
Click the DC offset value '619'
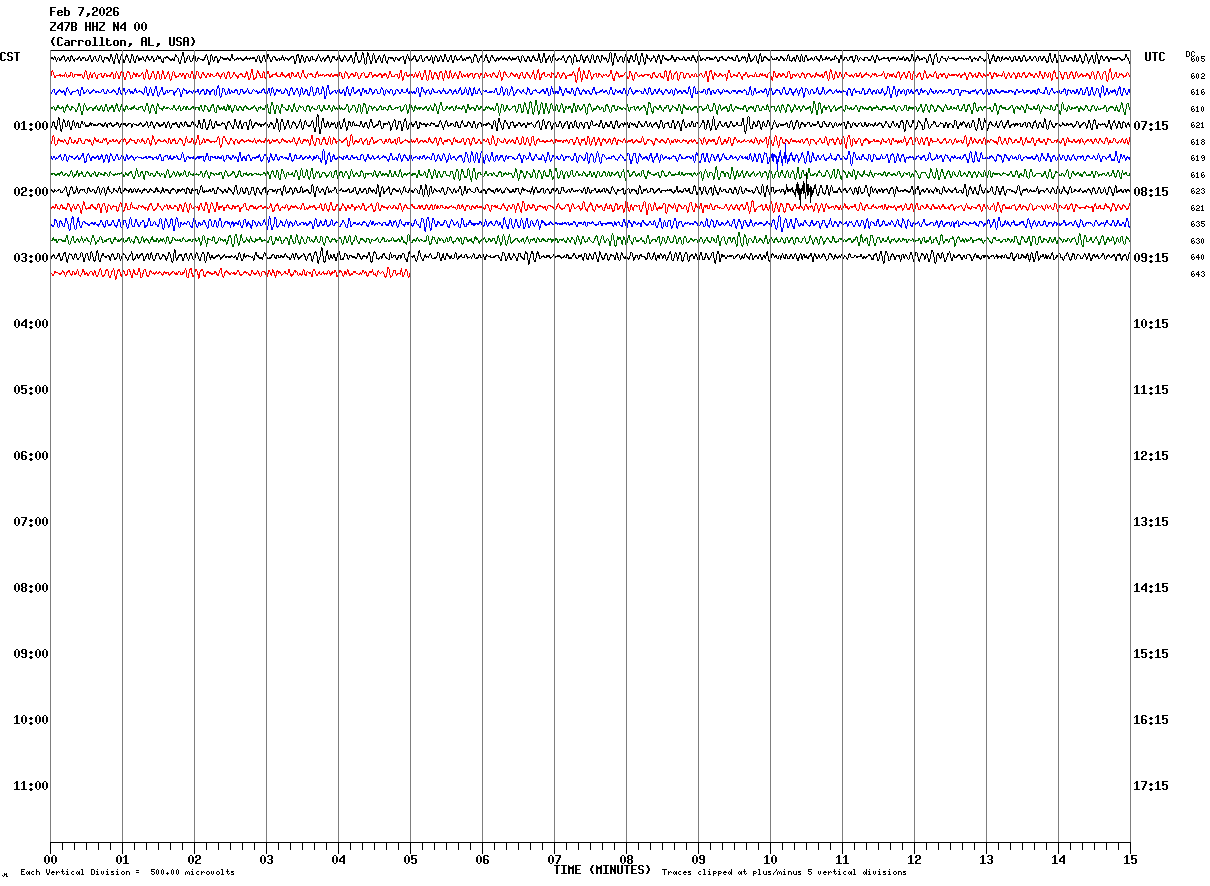[1197, 158]
